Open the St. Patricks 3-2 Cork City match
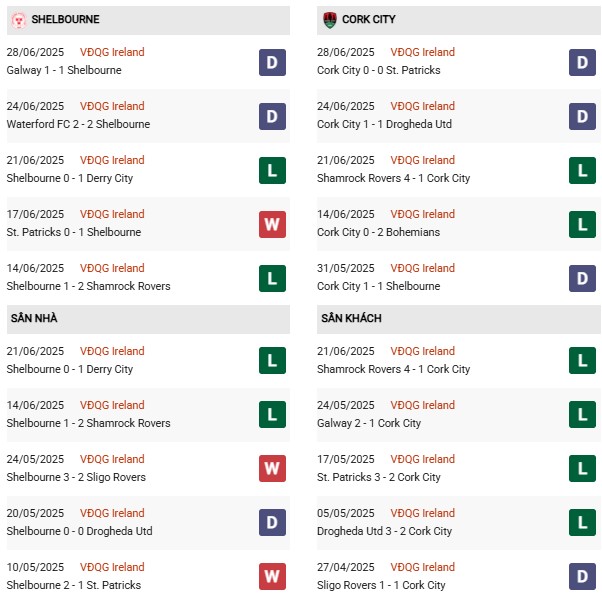This screenshot has height=597, width=602. [x=379, y=477]
